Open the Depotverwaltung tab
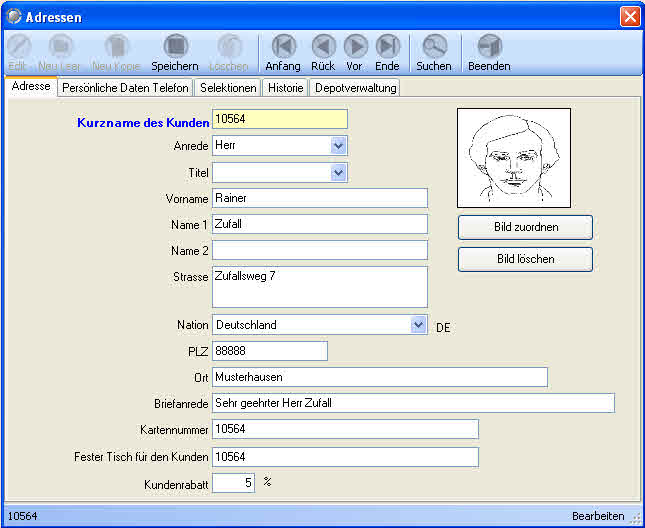Image resolution: width=645 pixels, height=528 pixels. (355, 88)
